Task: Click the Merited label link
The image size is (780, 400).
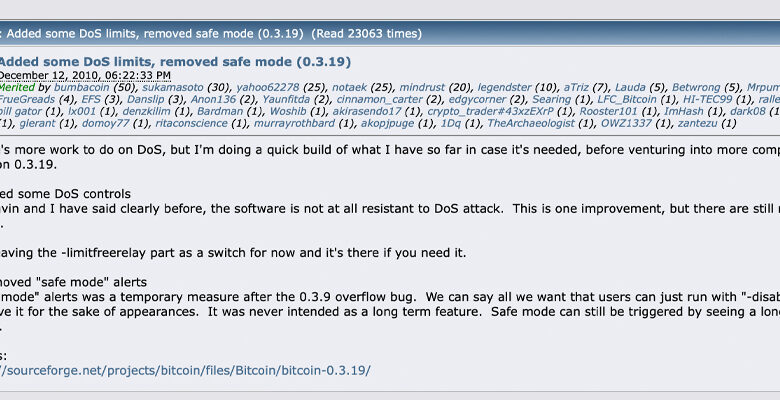Action: [x=17, y=87]
